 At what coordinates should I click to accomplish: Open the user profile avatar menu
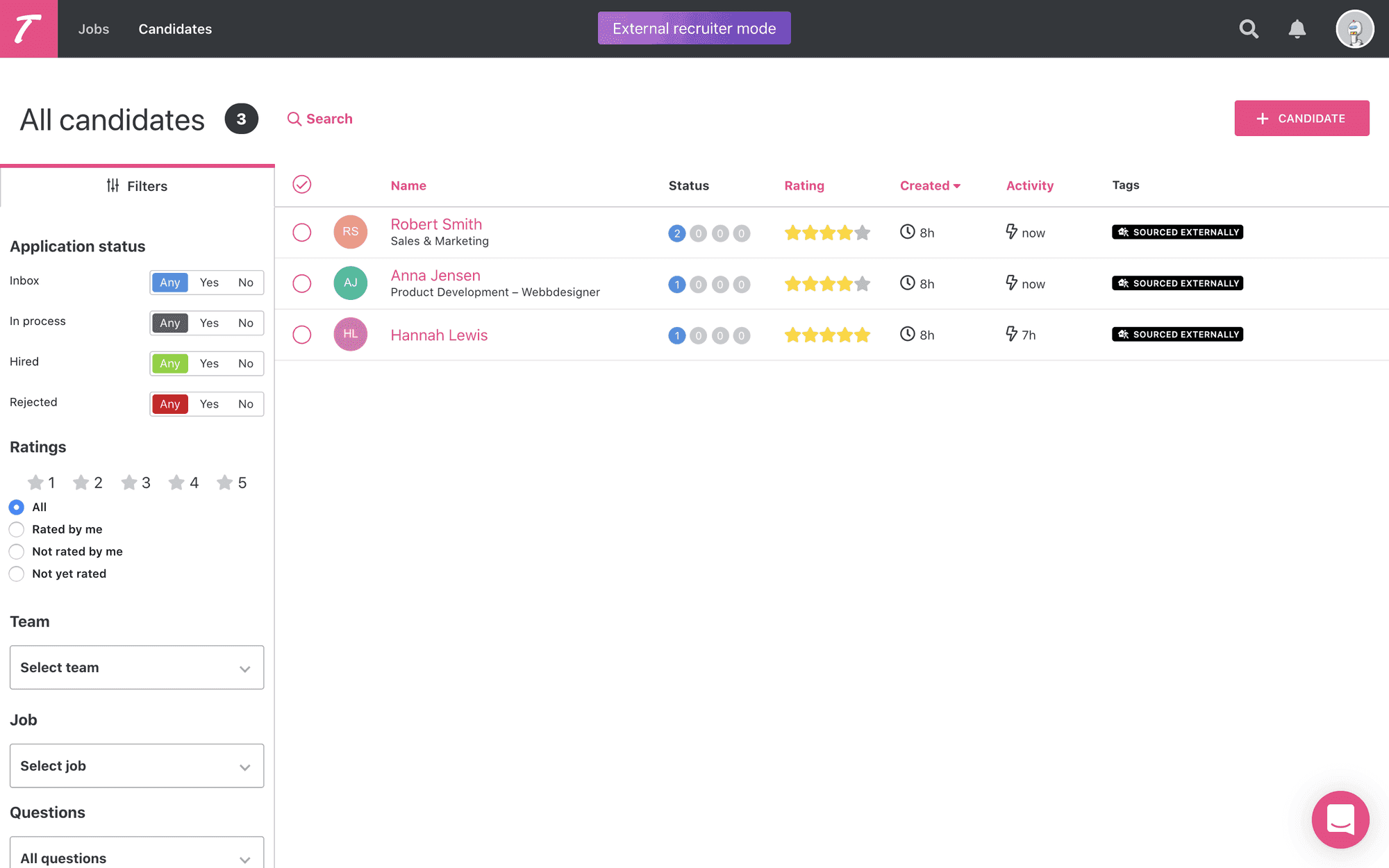point(1354,28)
